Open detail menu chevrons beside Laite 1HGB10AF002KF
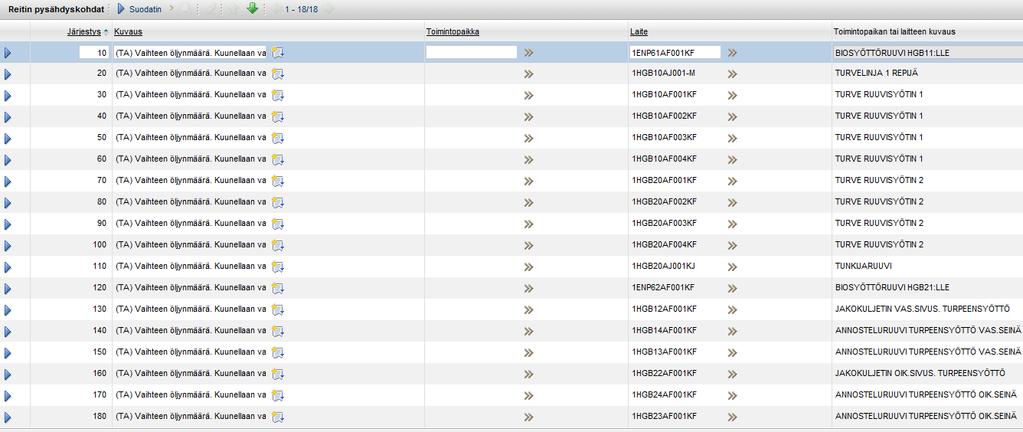 tap(732, 117)
